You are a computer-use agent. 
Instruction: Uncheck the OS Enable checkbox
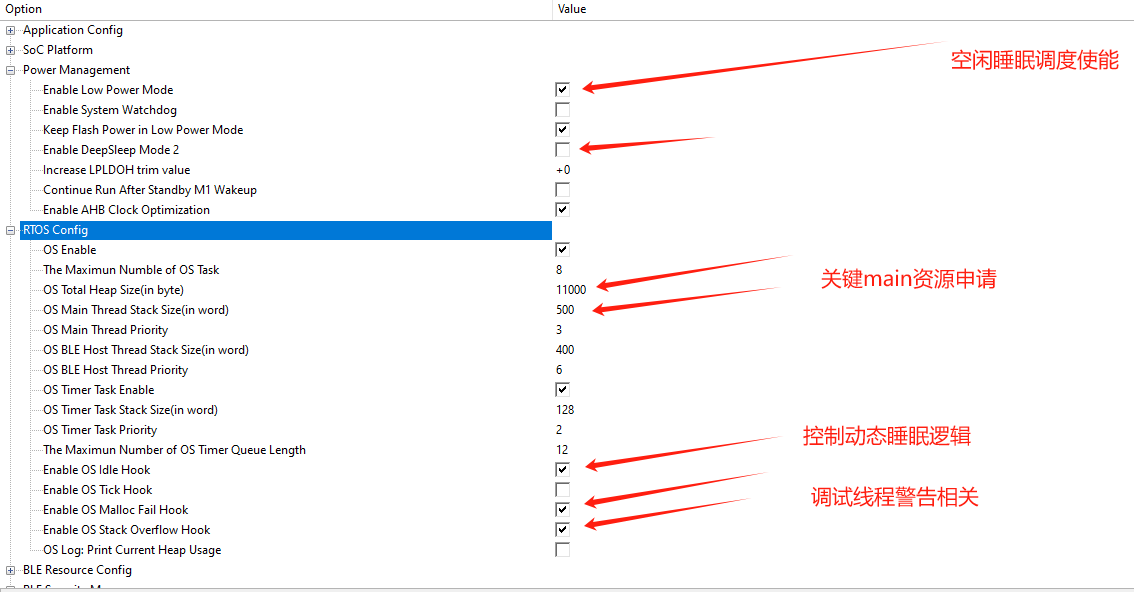(x=562, y=250)
